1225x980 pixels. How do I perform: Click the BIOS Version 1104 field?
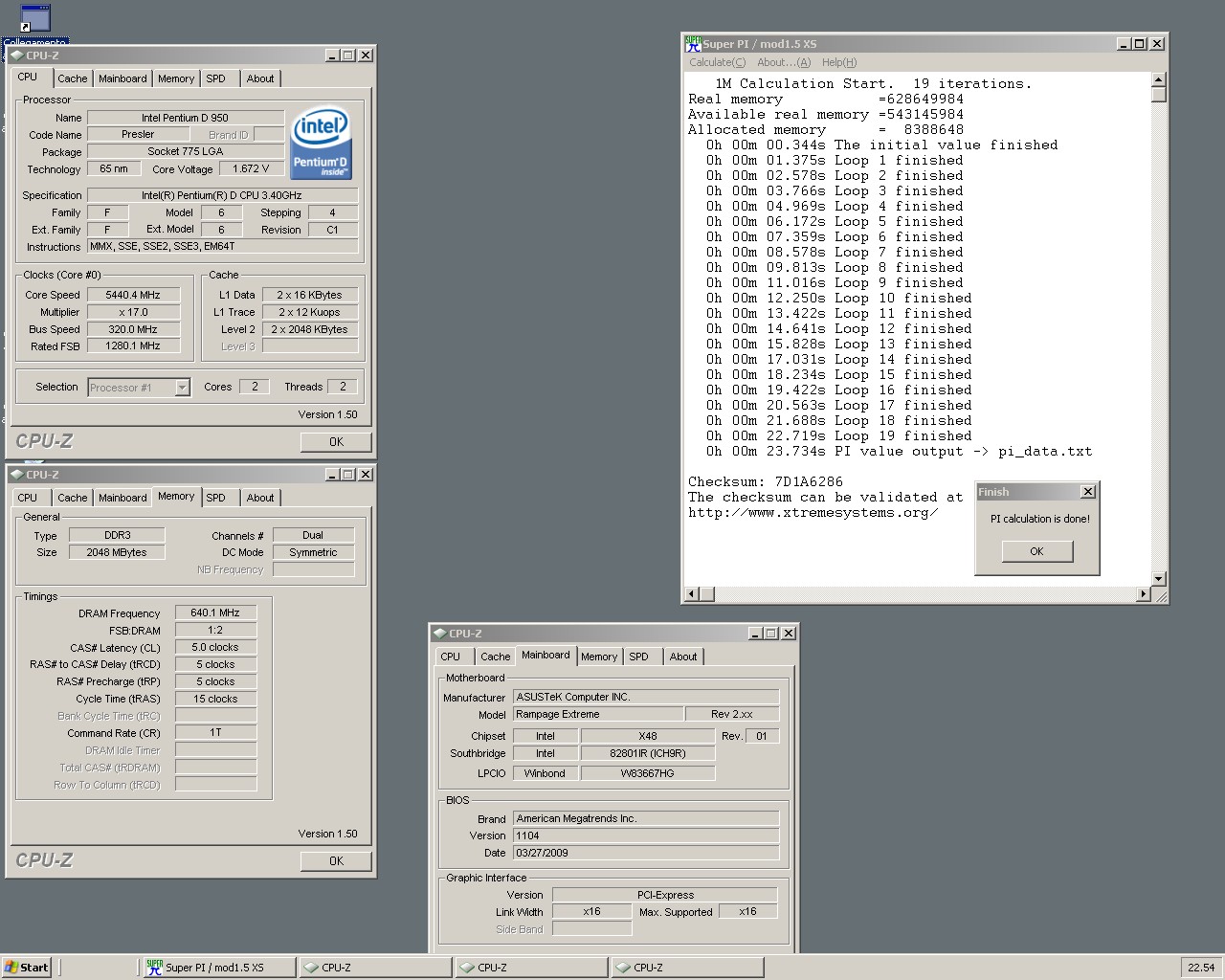tap(646, 835)
